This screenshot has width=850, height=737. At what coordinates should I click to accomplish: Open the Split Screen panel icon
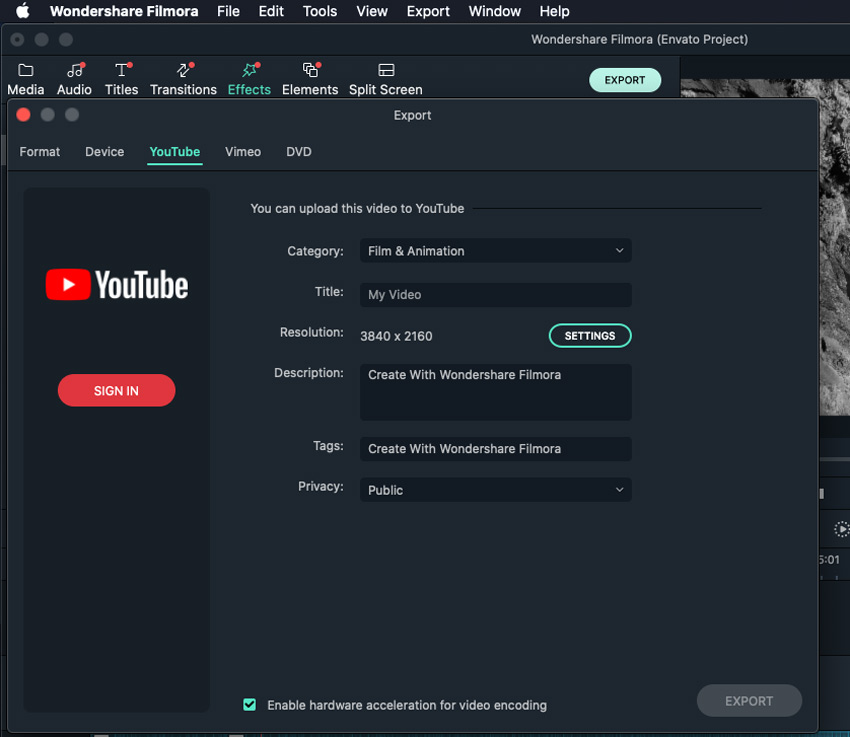click(386, 70)
